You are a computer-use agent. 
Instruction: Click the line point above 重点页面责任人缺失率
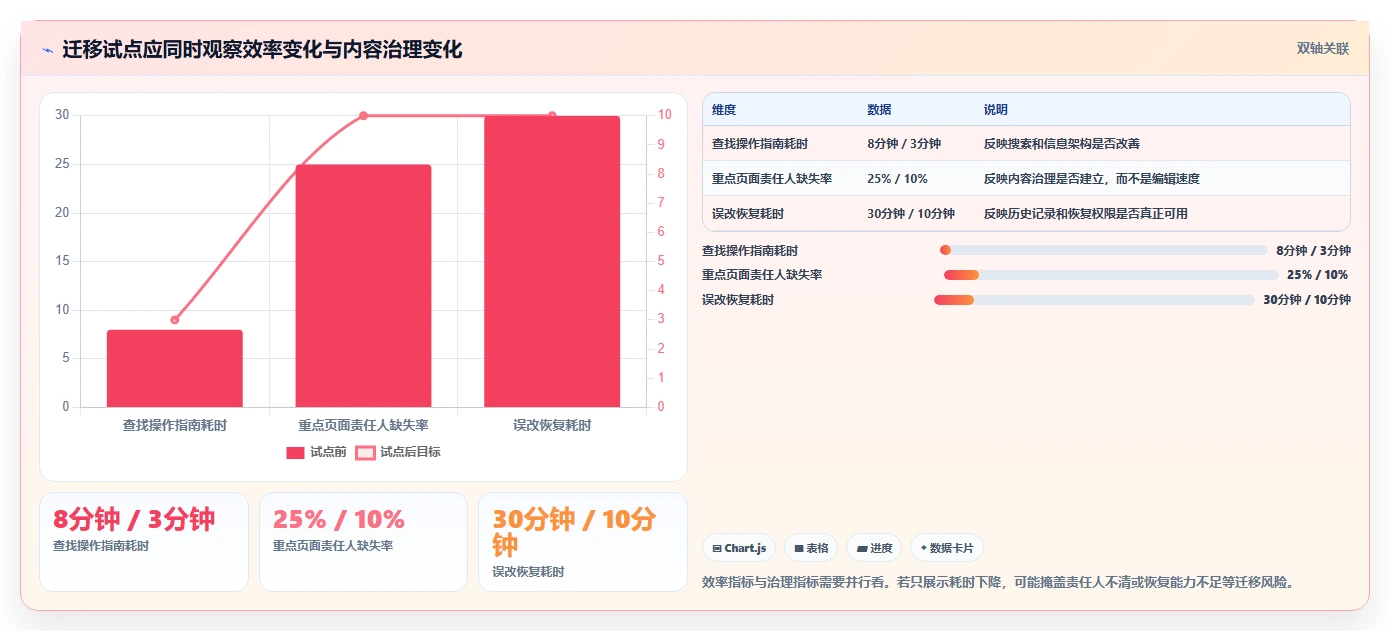(363, 116)
